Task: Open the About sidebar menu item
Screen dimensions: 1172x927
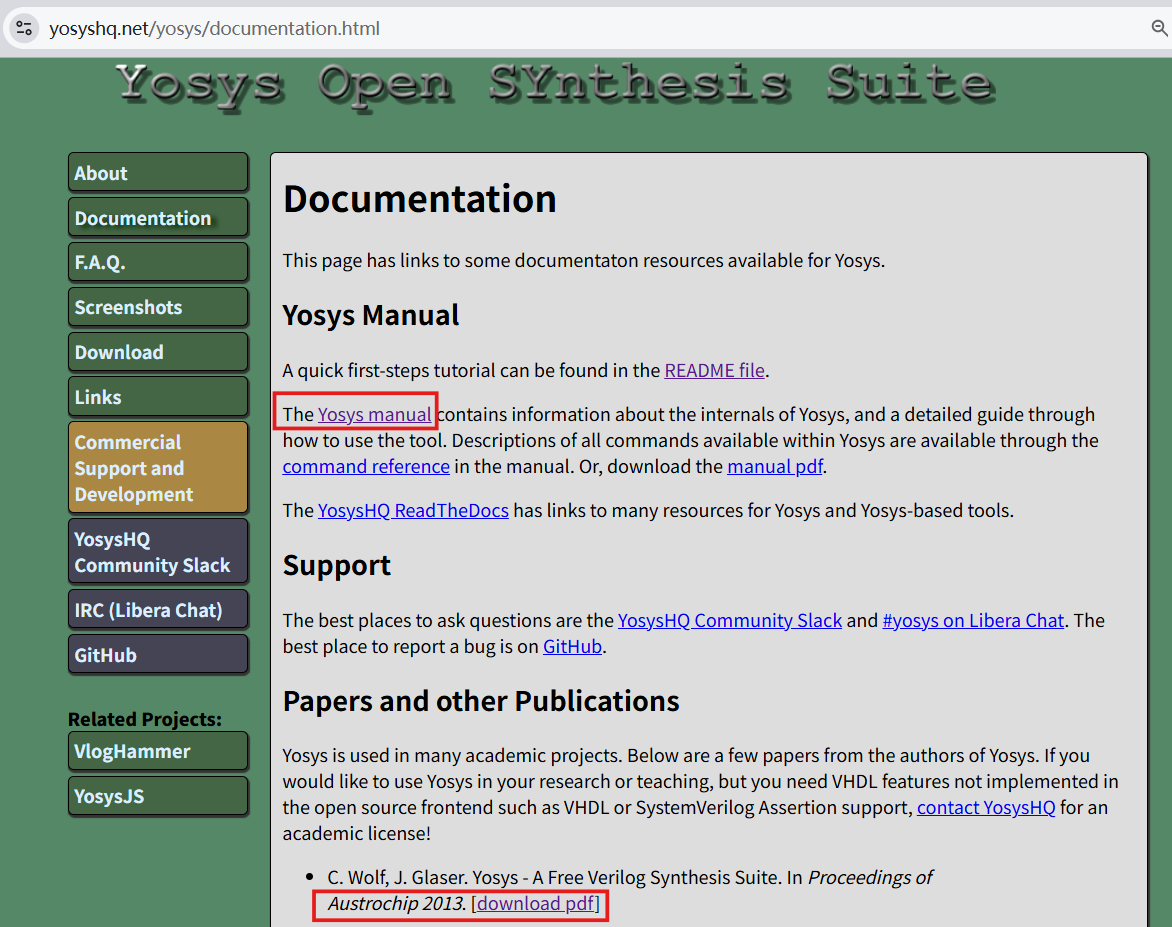Action: 158,173
